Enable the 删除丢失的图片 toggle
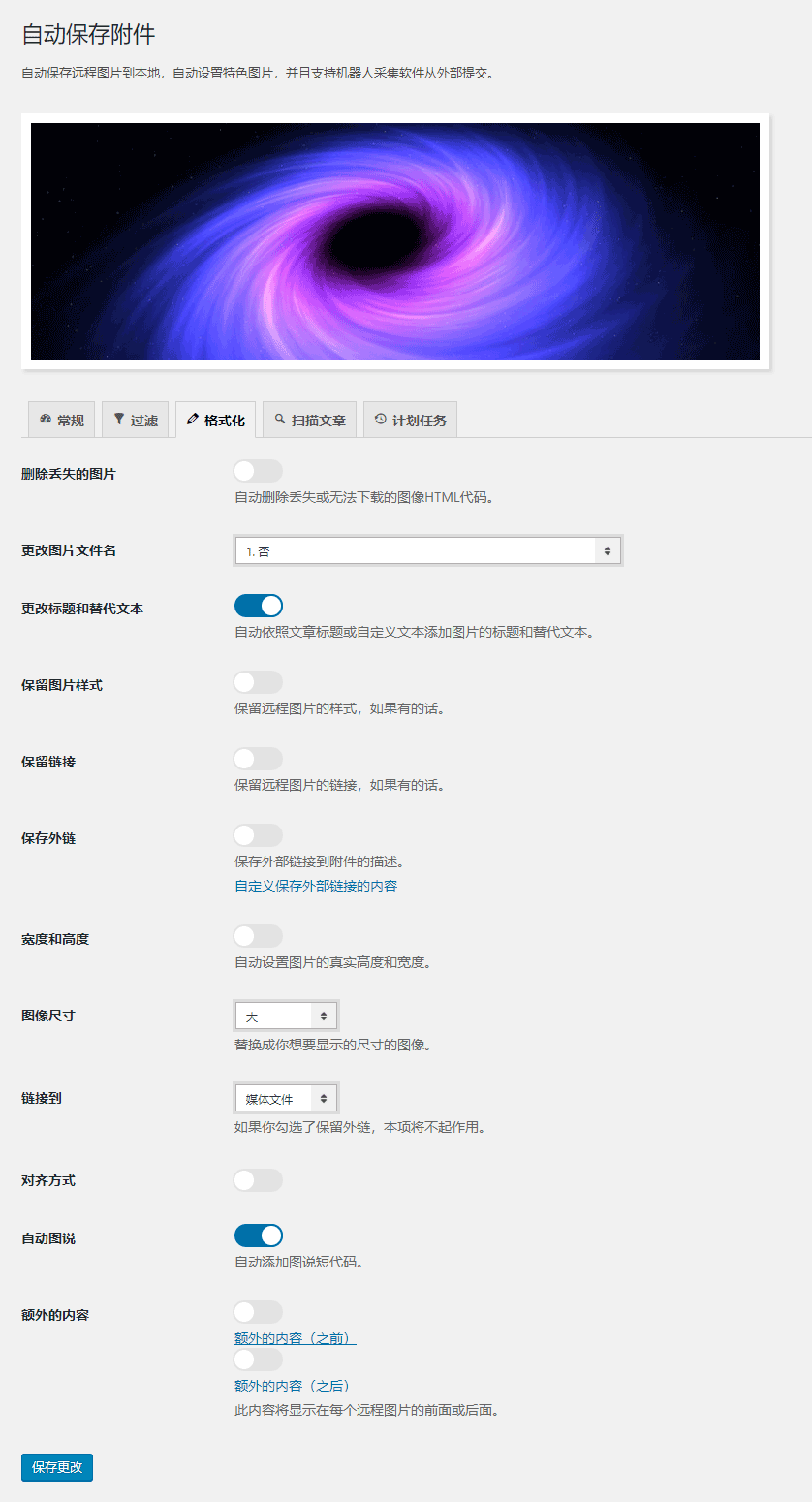812x1502 pixels. click(x=259, y=471)
